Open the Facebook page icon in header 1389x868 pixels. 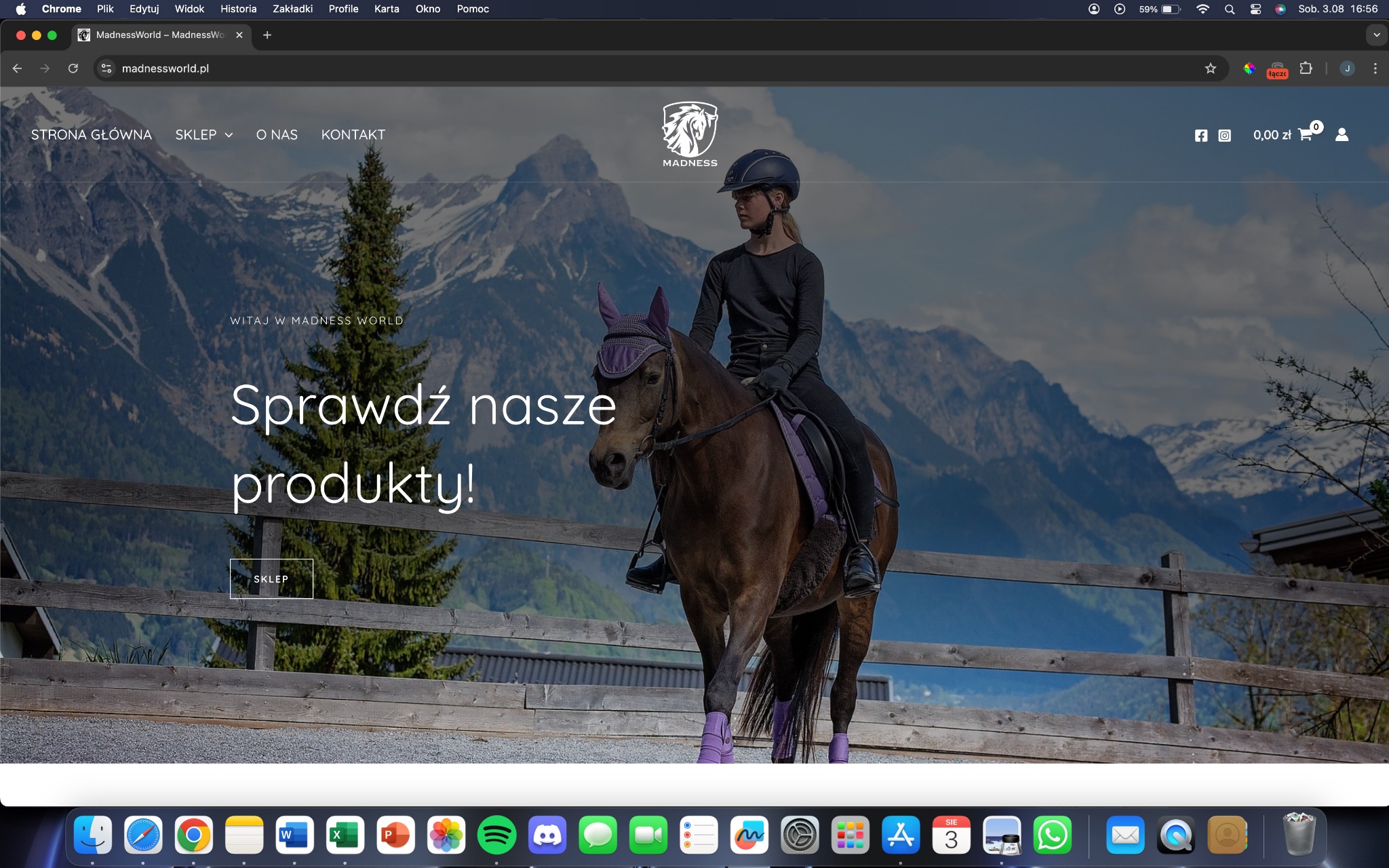pyautogui.click(x=1202, y=134)
